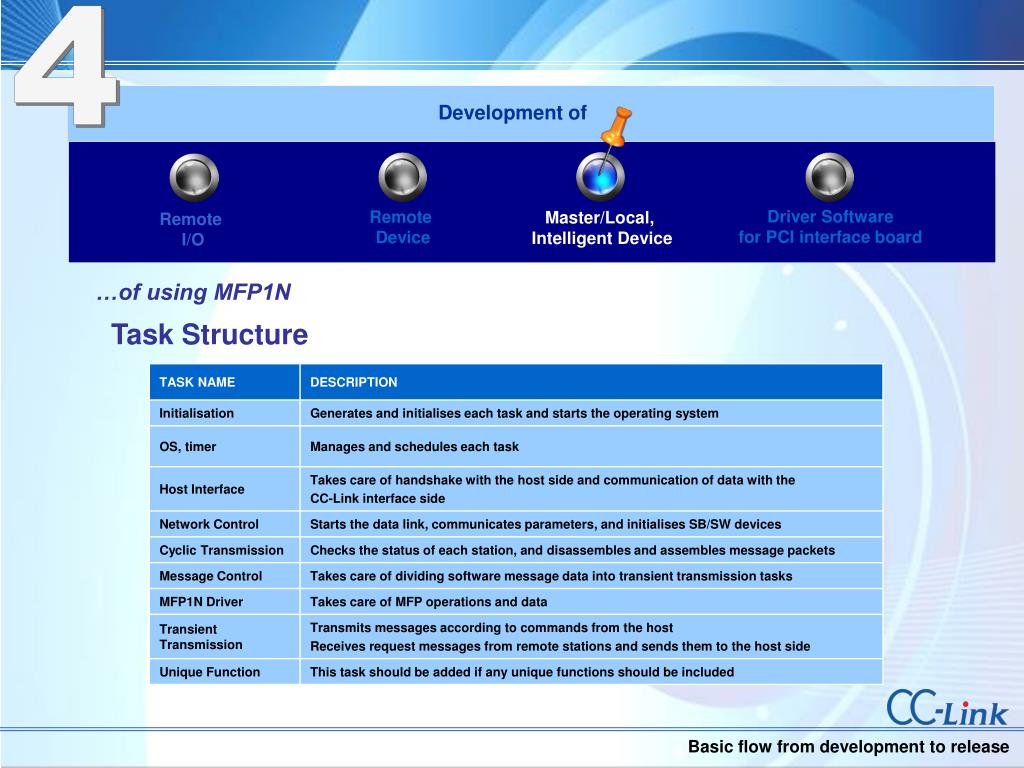This screenshot has width=1024, height=768.
Task: Click the grey orb above Driver Software
Action: [x=829, y=176]
